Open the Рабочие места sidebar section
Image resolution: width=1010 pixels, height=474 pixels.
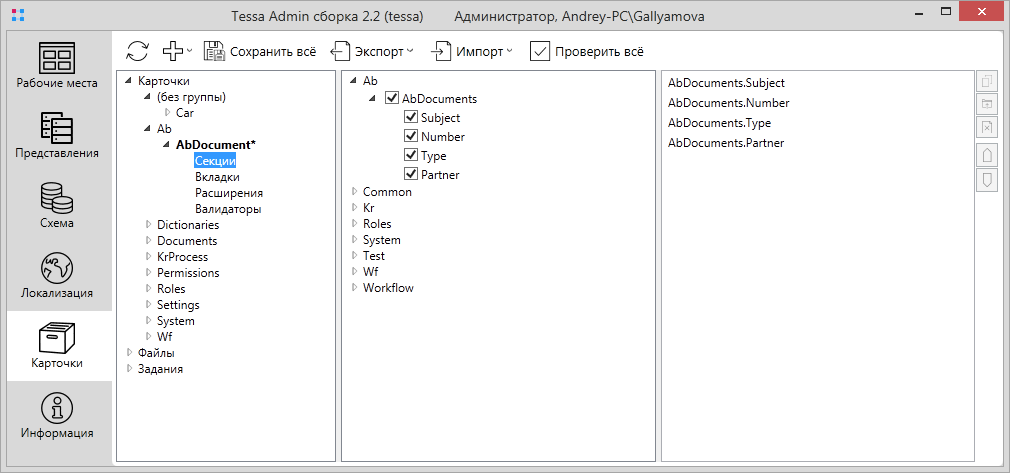[x=57, y=65]
